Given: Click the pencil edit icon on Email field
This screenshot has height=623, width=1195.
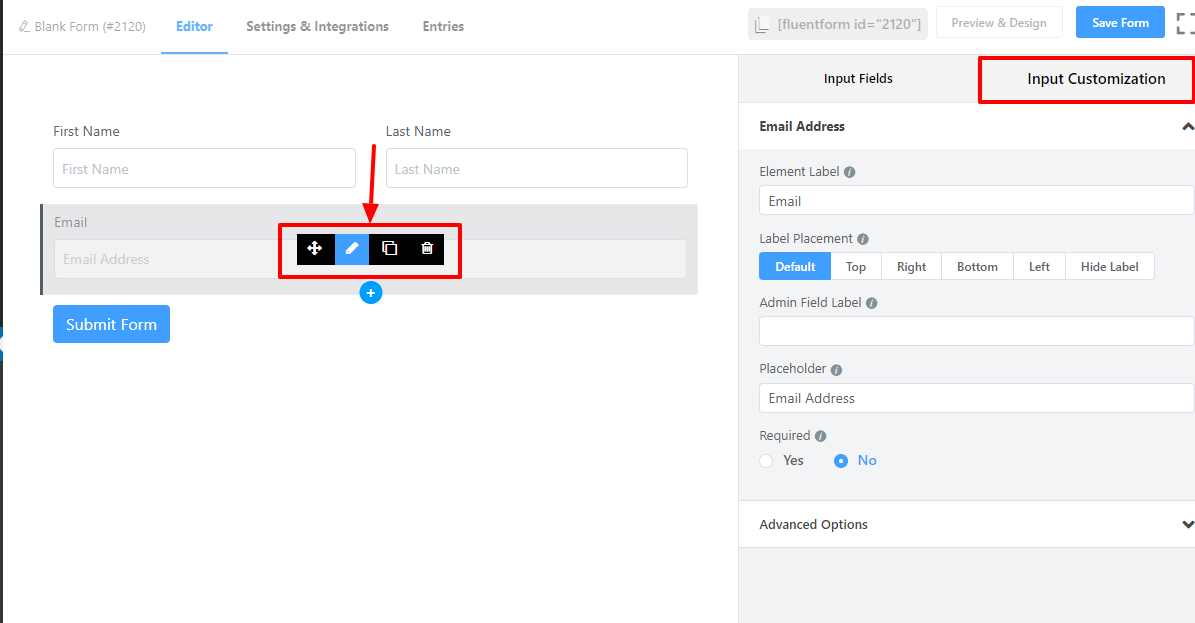Looking at the screenshot, I should coord(352,249).
